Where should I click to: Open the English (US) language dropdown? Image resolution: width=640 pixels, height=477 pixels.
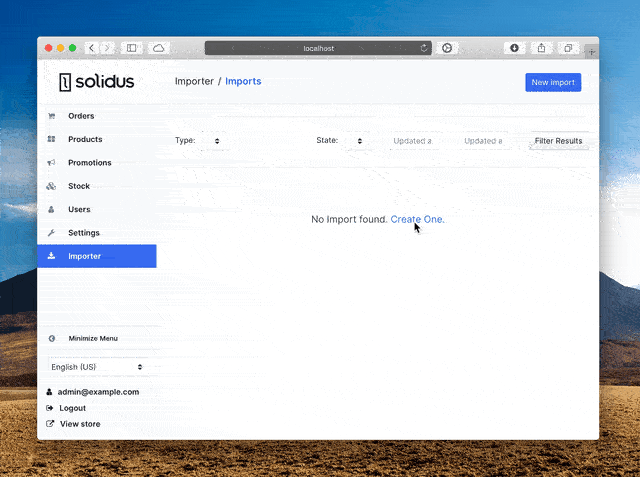pos(96,367)
